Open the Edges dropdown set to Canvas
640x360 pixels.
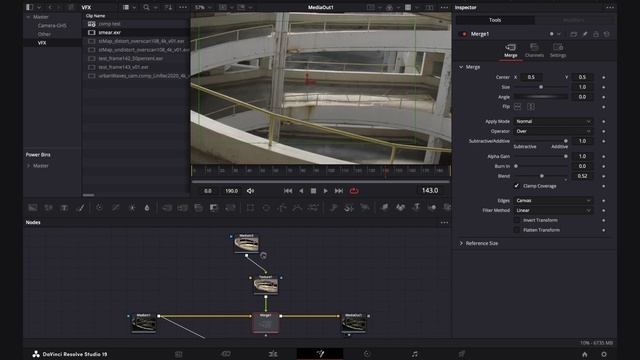[553, 200]
